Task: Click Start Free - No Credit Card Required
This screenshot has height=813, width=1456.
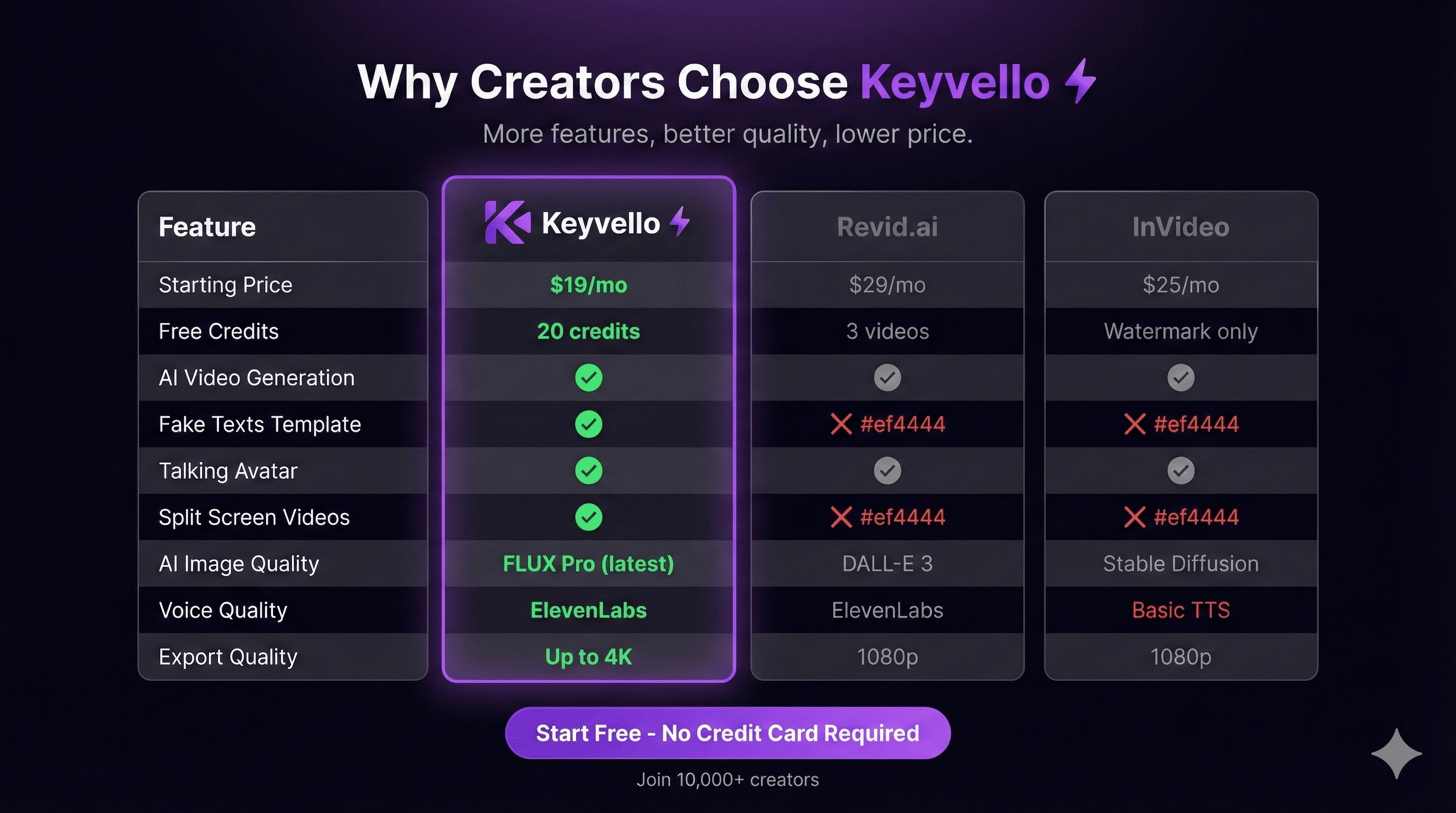Action: coord(728,733)
